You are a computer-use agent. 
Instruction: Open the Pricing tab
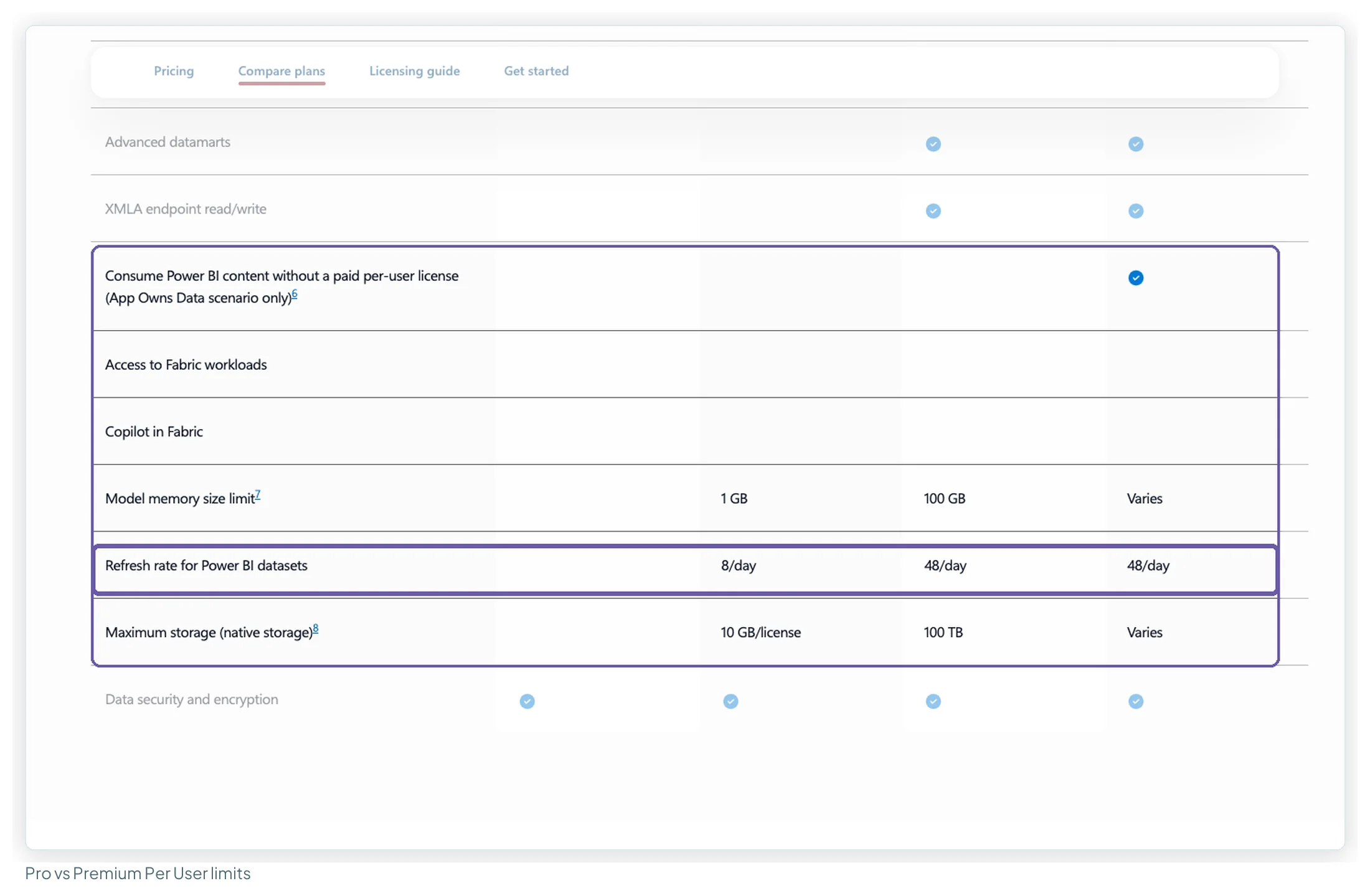tap(174, 71)
